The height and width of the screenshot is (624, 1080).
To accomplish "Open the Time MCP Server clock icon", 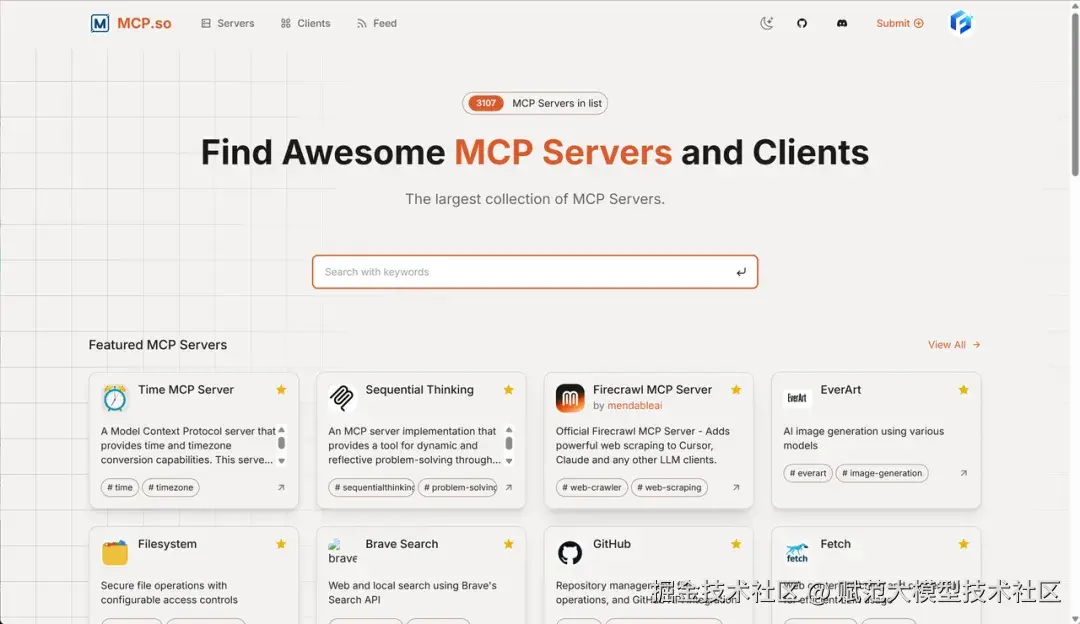I will [x=115, y=398].
